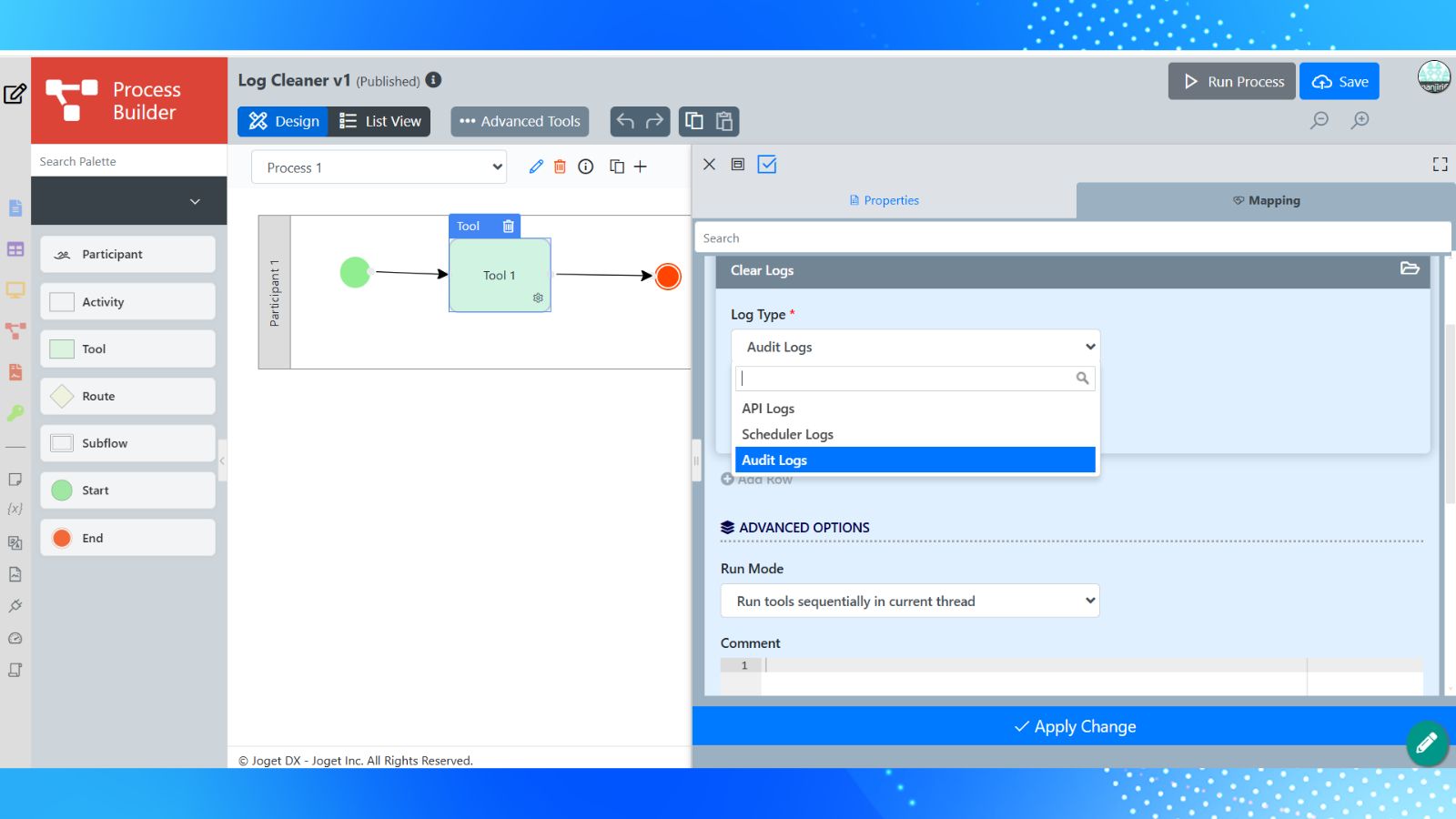Open the Process 1 dropdown
This screenshot has width=1456, height=819.
[x=379, y=167]
